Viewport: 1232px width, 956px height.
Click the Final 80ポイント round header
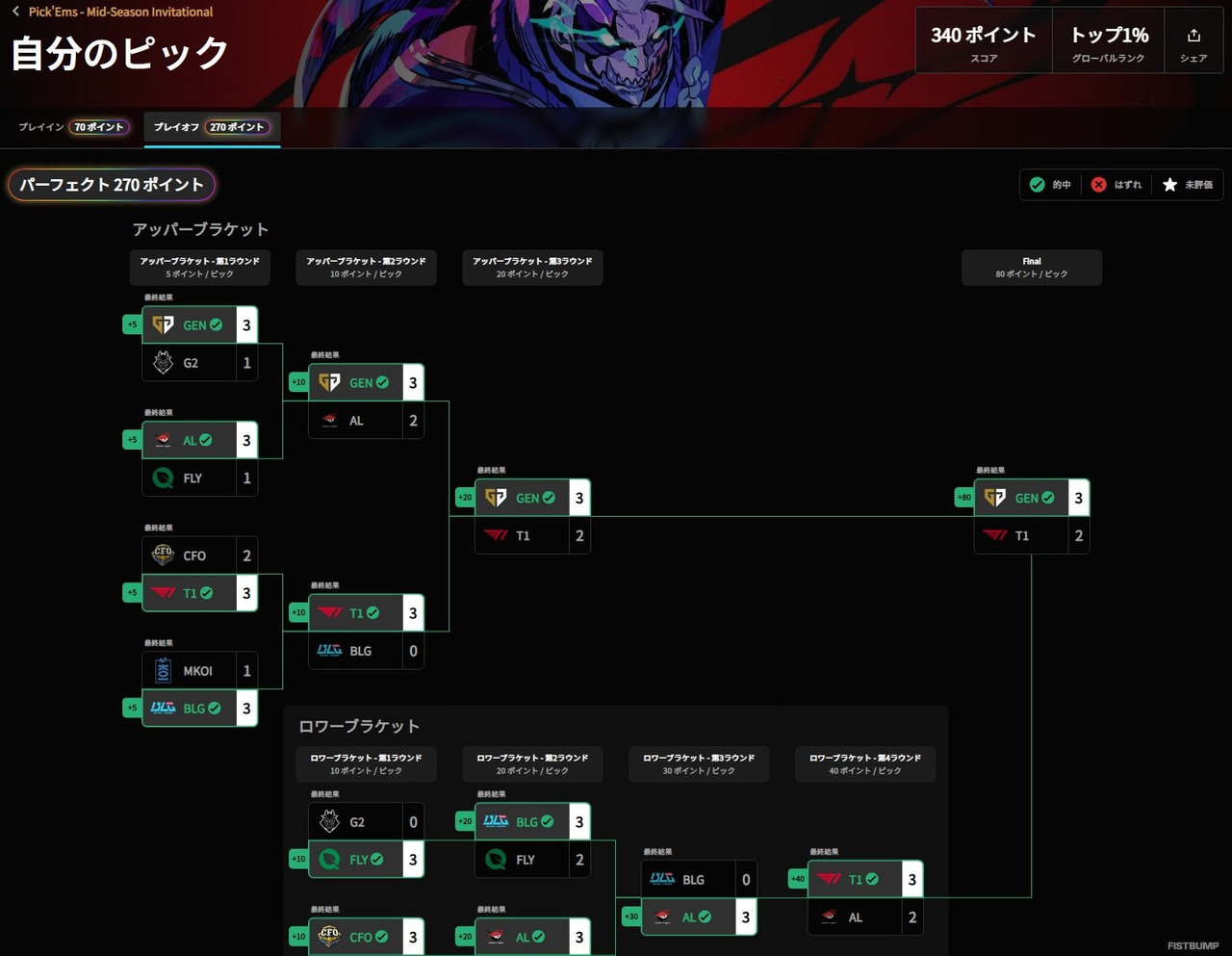1032,268
